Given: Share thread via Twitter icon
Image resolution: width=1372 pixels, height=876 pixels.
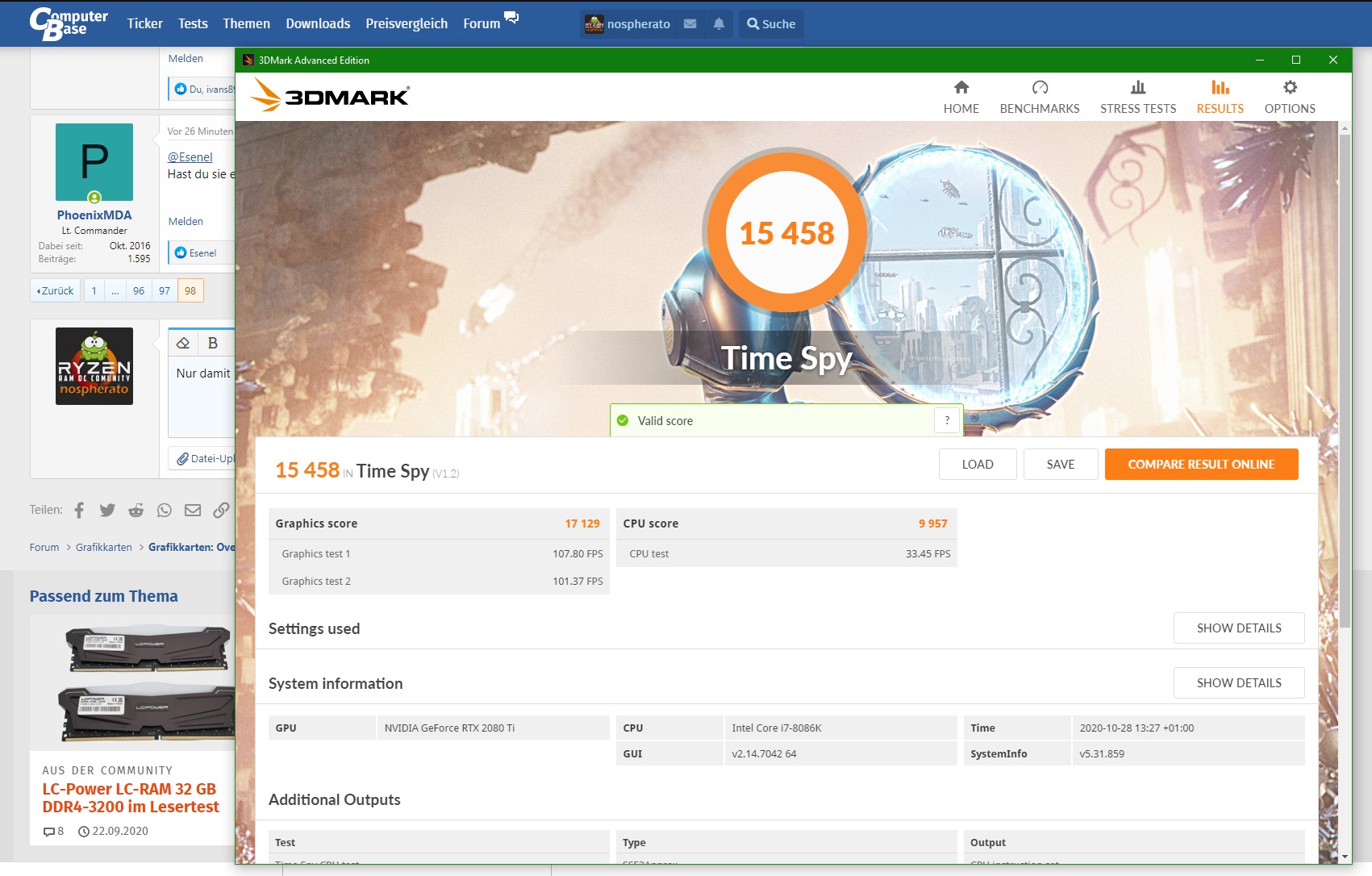Looking at the screenshot, I should point(107,510).
